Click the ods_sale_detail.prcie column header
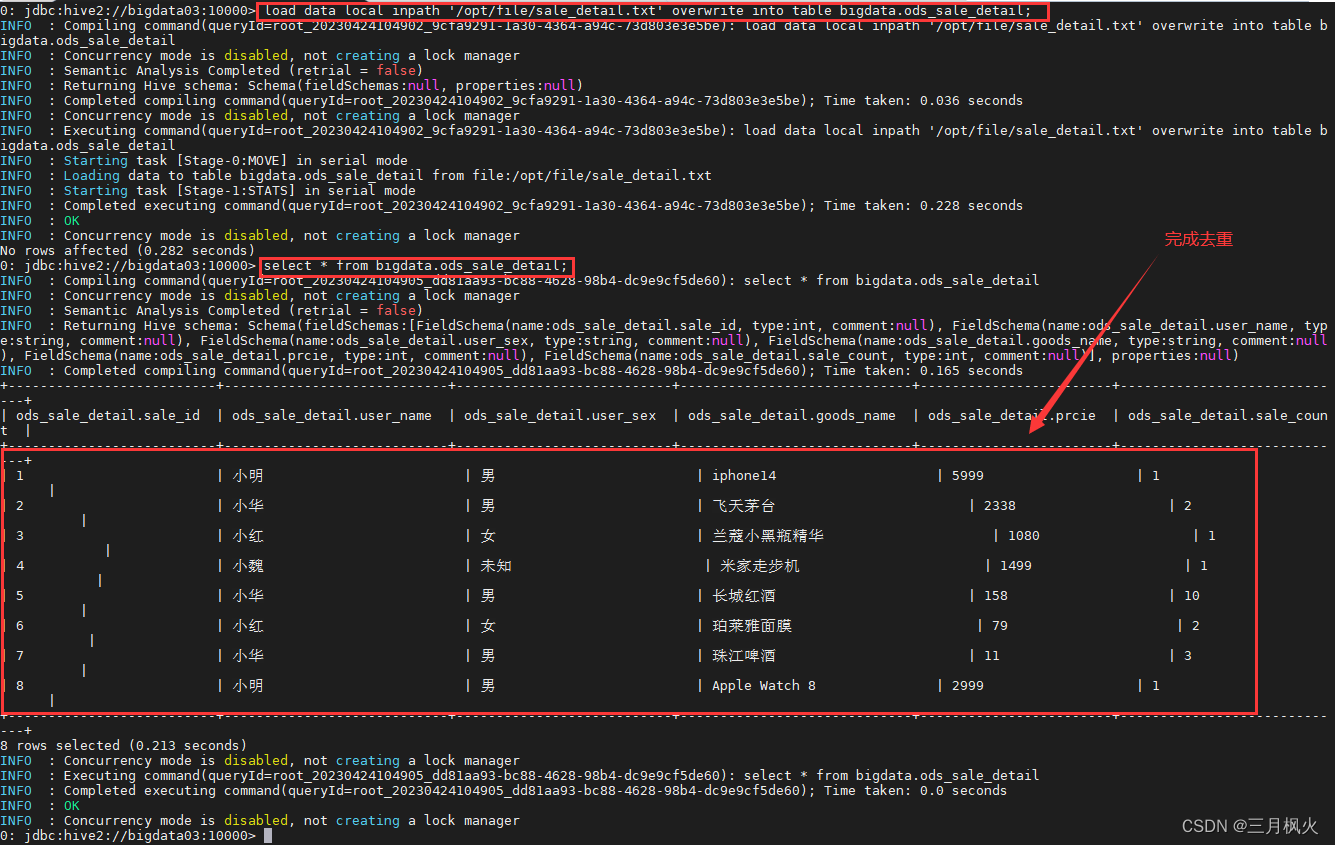 point(1012,415)
